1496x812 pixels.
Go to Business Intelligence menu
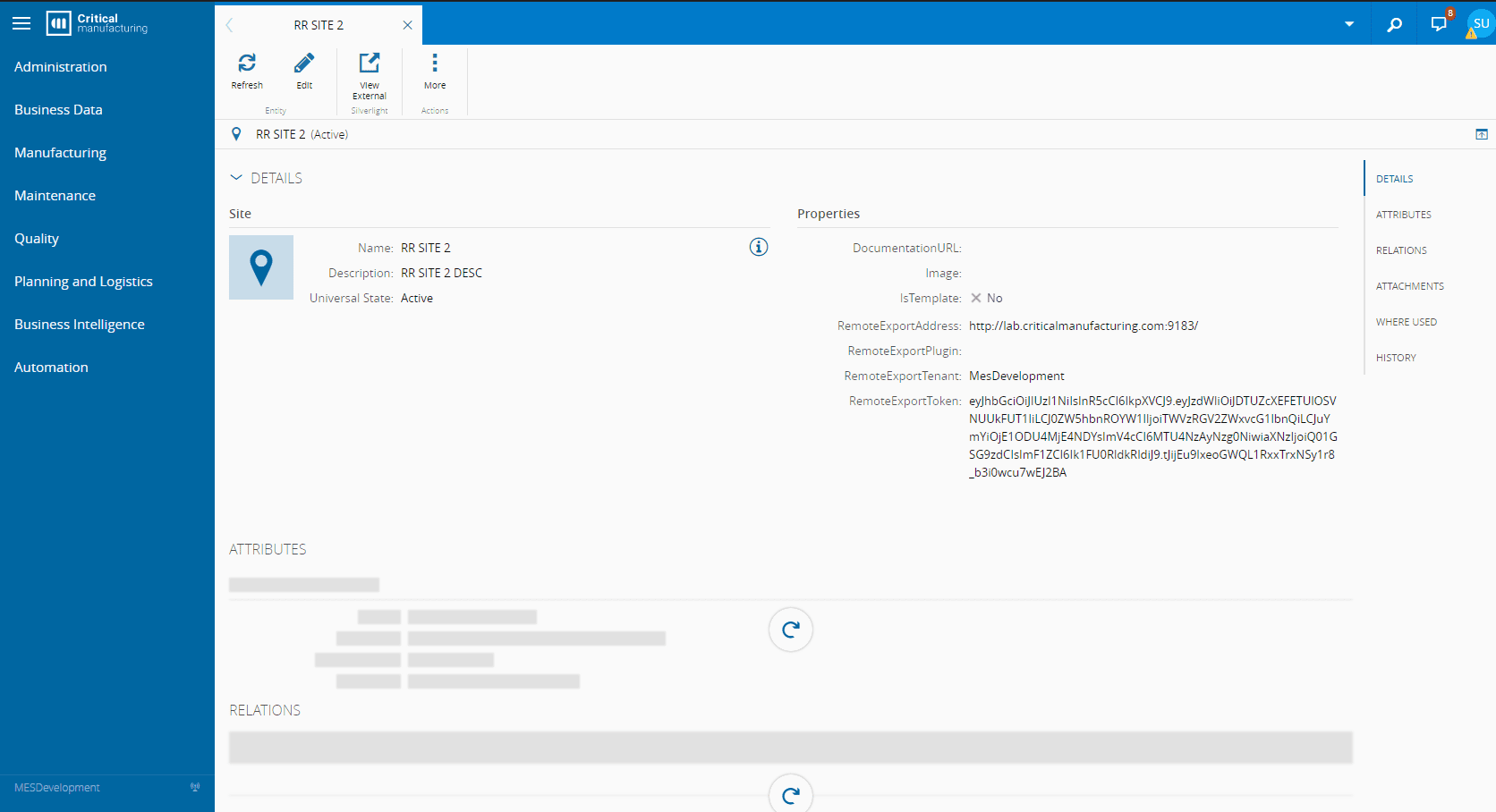pyautogui.click(x=79, y=325)
